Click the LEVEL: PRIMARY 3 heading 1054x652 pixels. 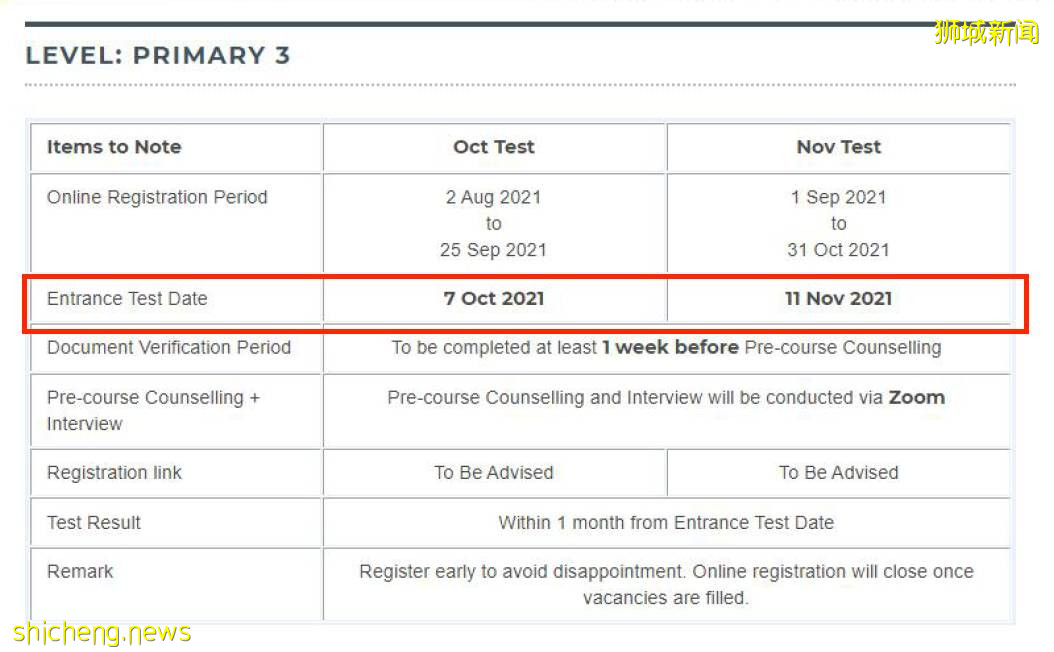click(158, 55)
